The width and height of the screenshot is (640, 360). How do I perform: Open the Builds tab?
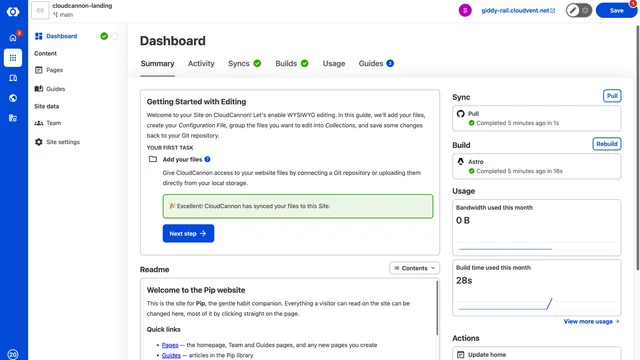coord(292,64)
